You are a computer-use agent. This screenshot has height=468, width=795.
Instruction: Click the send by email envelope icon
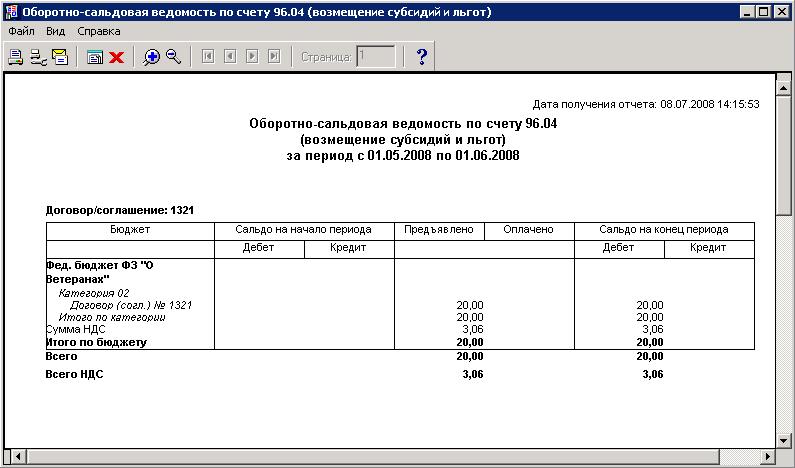(59, 57)
